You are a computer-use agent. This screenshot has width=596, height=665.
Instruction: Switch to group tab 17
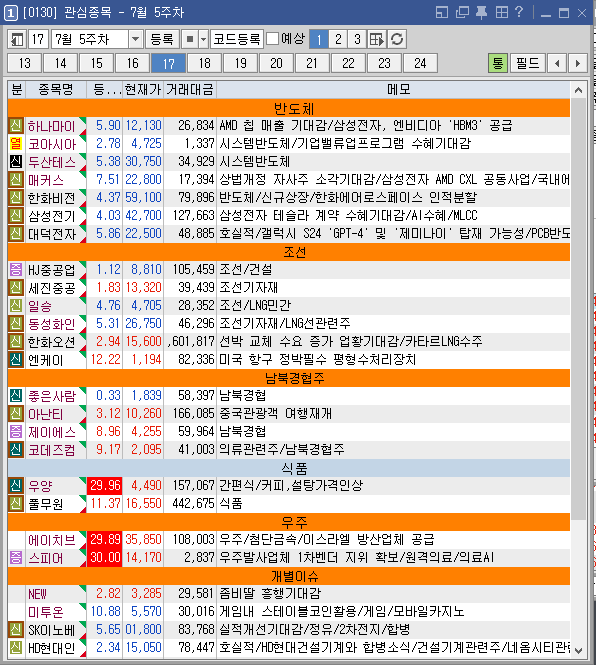click(x=168, y=63)
